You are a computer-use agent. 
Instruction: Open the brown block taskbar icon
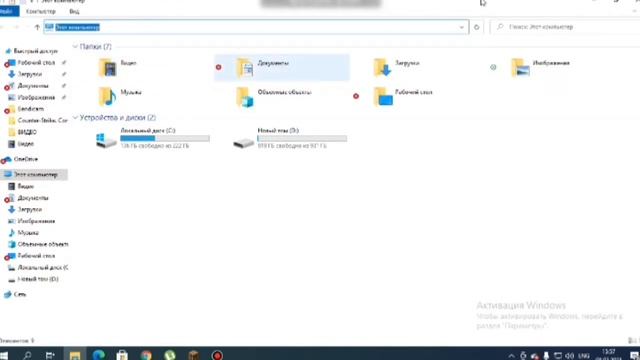click(x=193, y=356)
